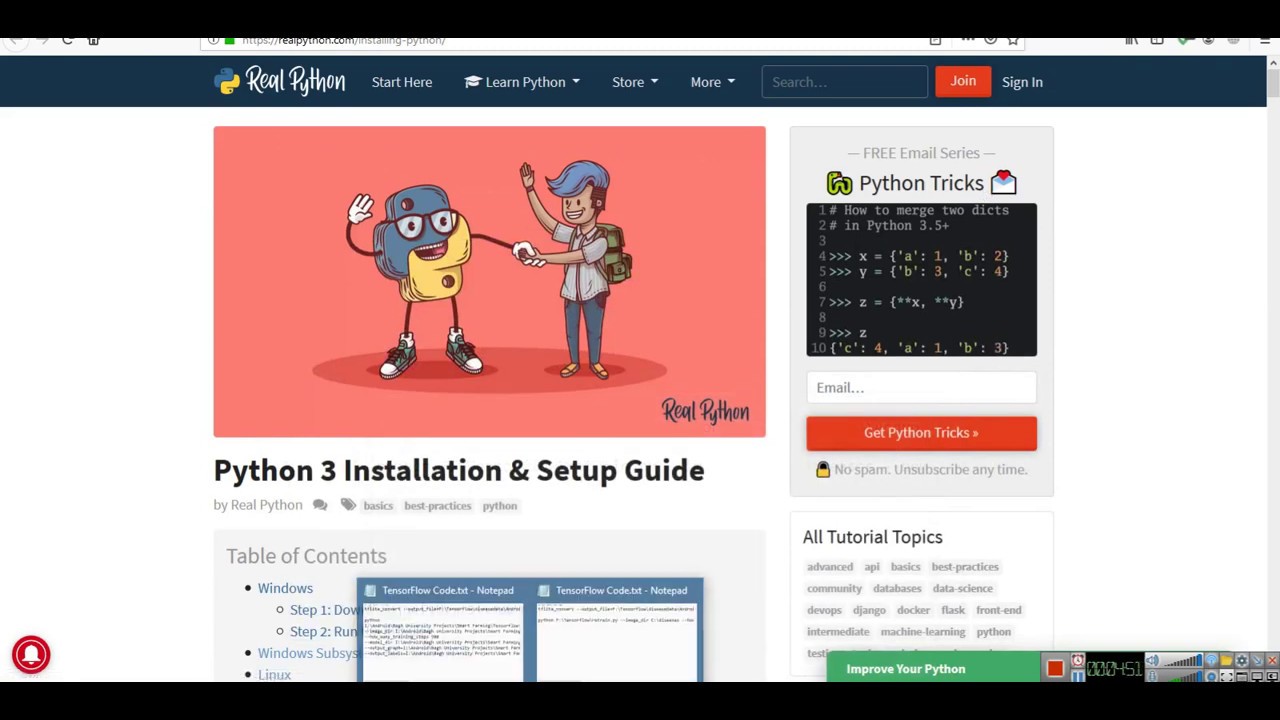Click the speaker volume icon in recorder toolbar
The image size is (1280, 720).
tap(1152, 660)
